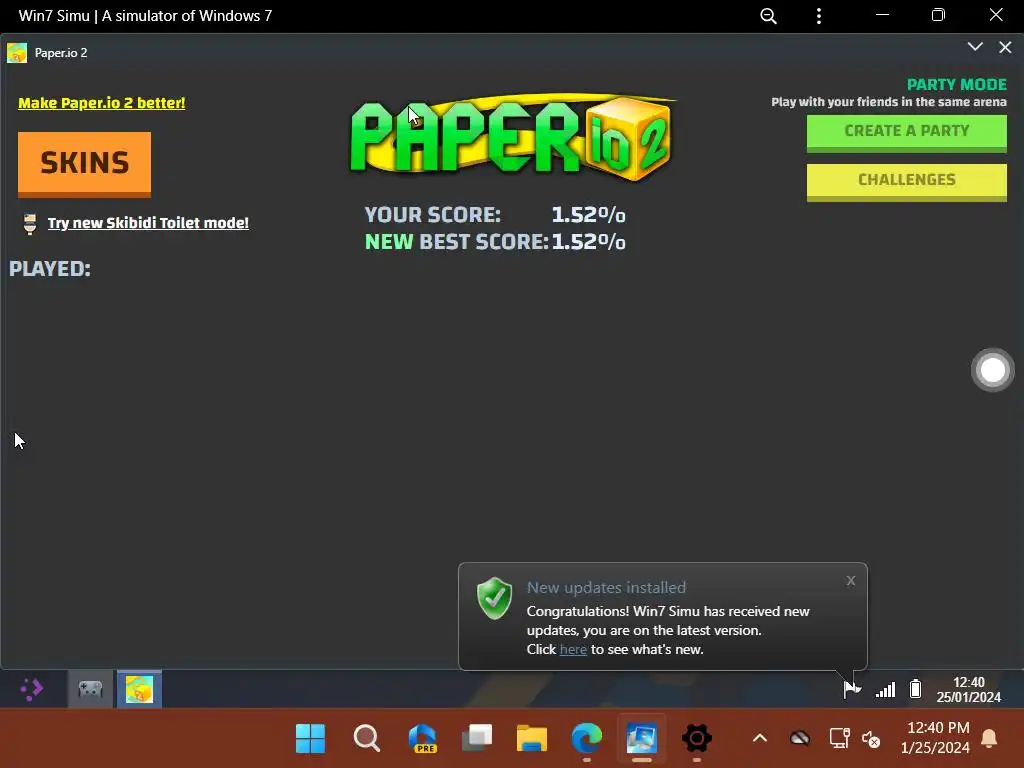
Task: Open Try new Skibidi Toilet mode link
Action: click(x=148, y=223)
